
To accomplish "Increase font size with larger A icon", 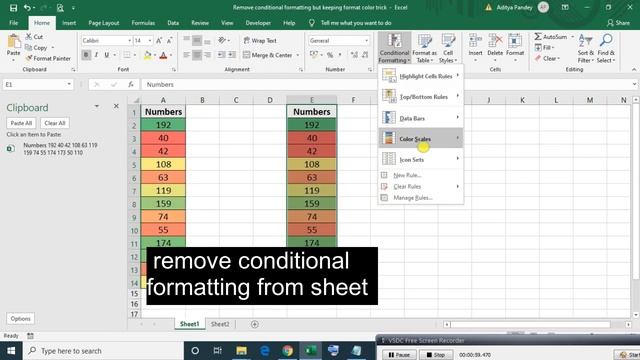I will [159, 40].
